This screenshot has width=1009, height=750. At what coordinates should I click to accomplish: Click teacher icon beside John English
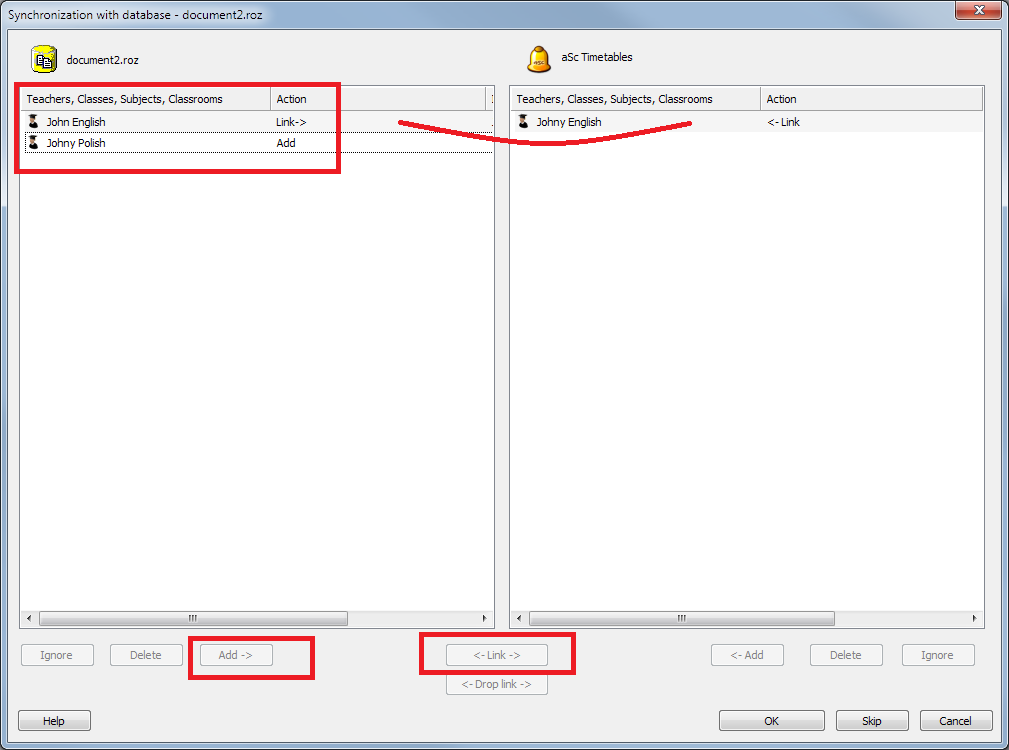click(33, 122)
